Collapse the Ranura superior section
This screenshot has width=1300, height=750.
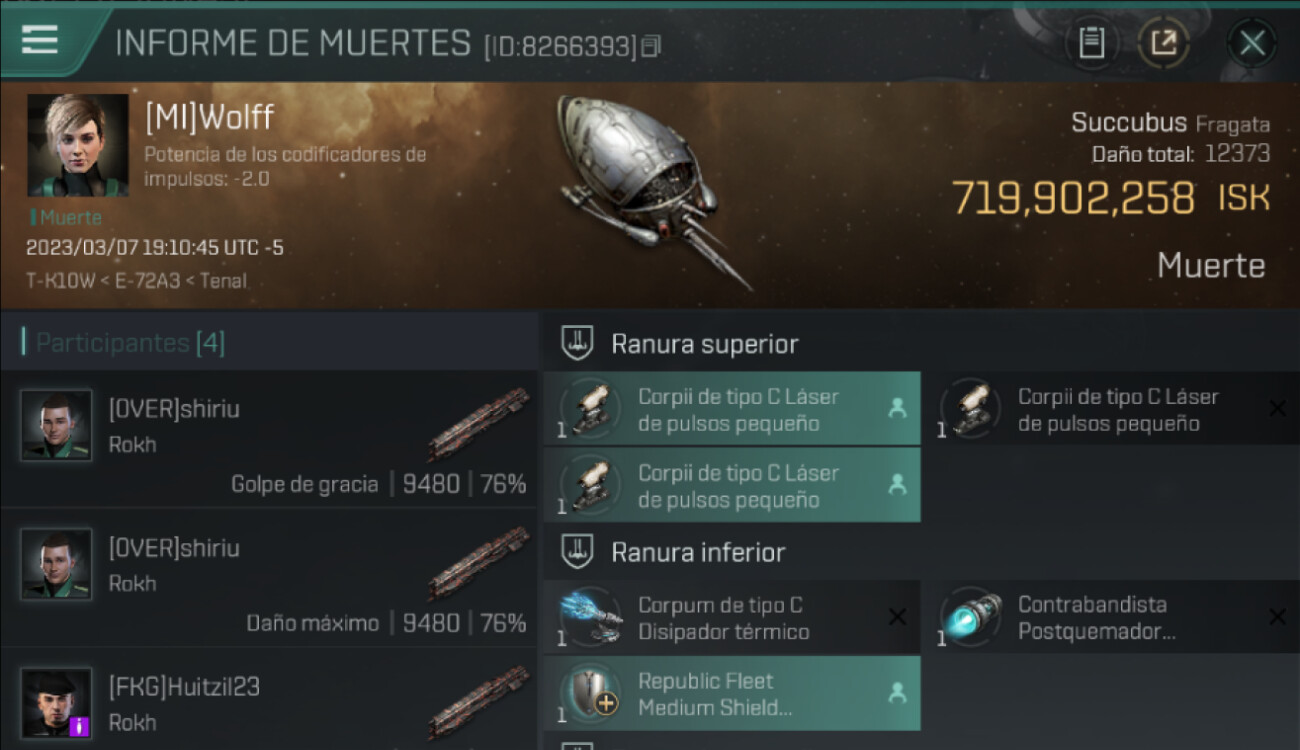pyautogui.click(x=705, y=344)
